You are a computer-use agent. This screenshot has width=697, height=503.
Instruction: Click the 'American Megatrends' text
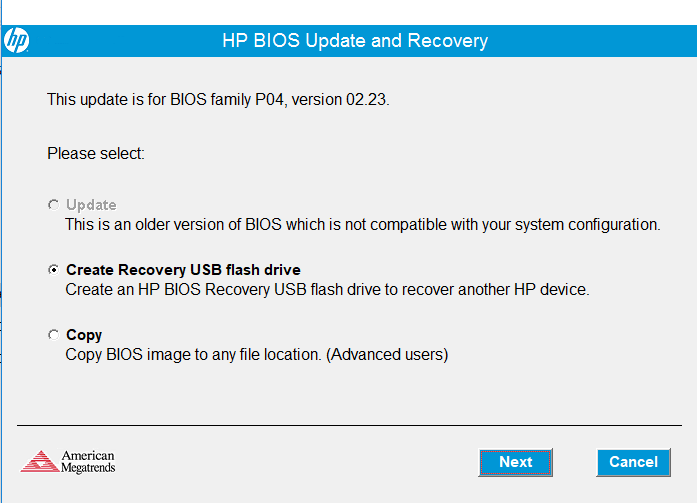click(88, 462)
